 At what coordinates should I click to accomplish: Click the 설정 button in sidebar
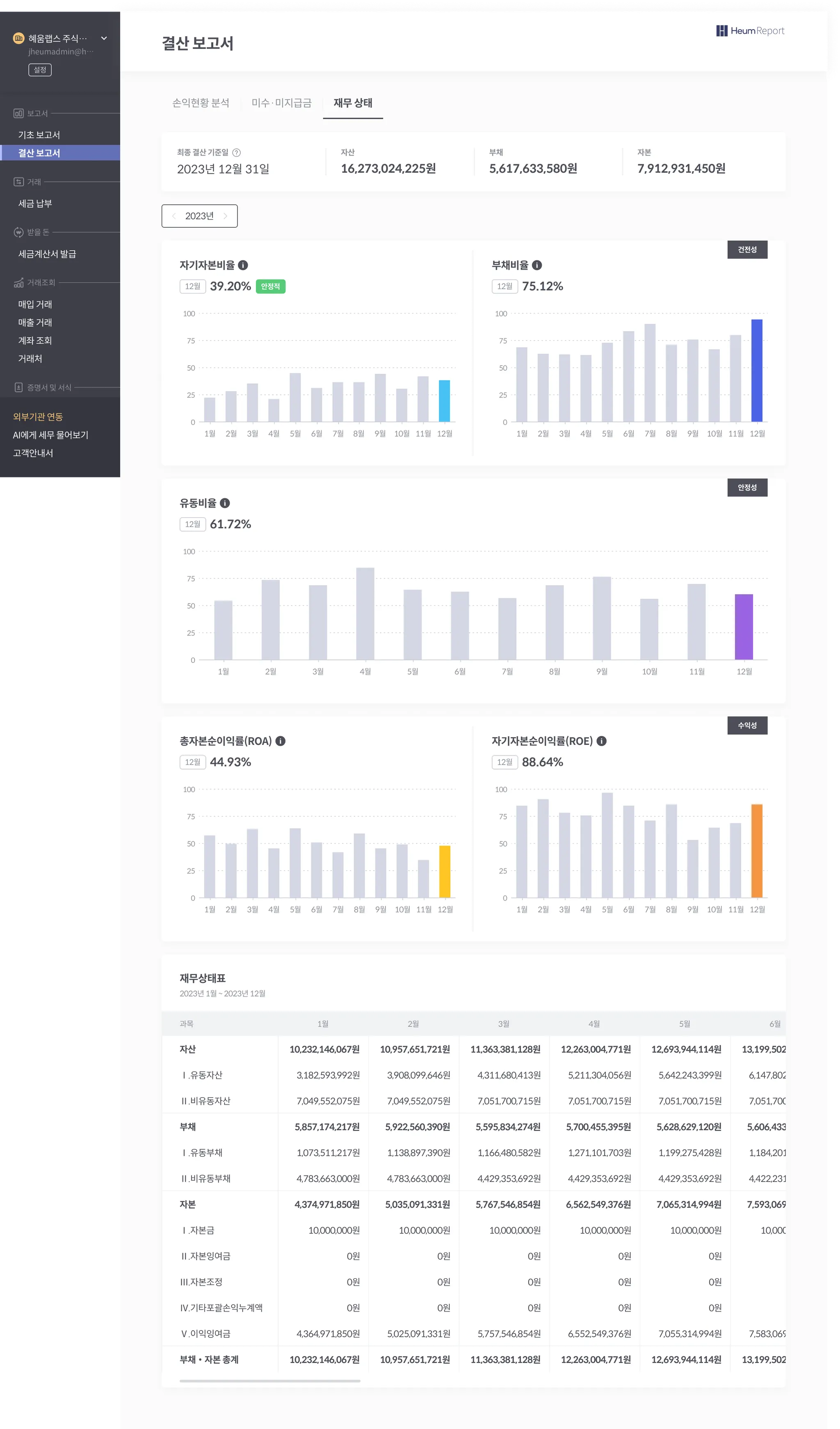(40, 70)
